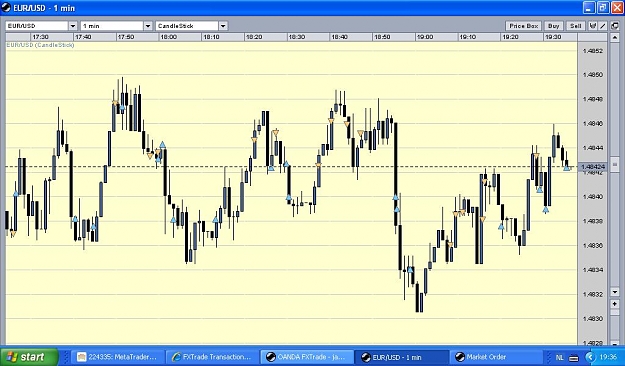625x366 pixels.
Task: Click the 19:30 time axis label
Action: pos(553,37)
